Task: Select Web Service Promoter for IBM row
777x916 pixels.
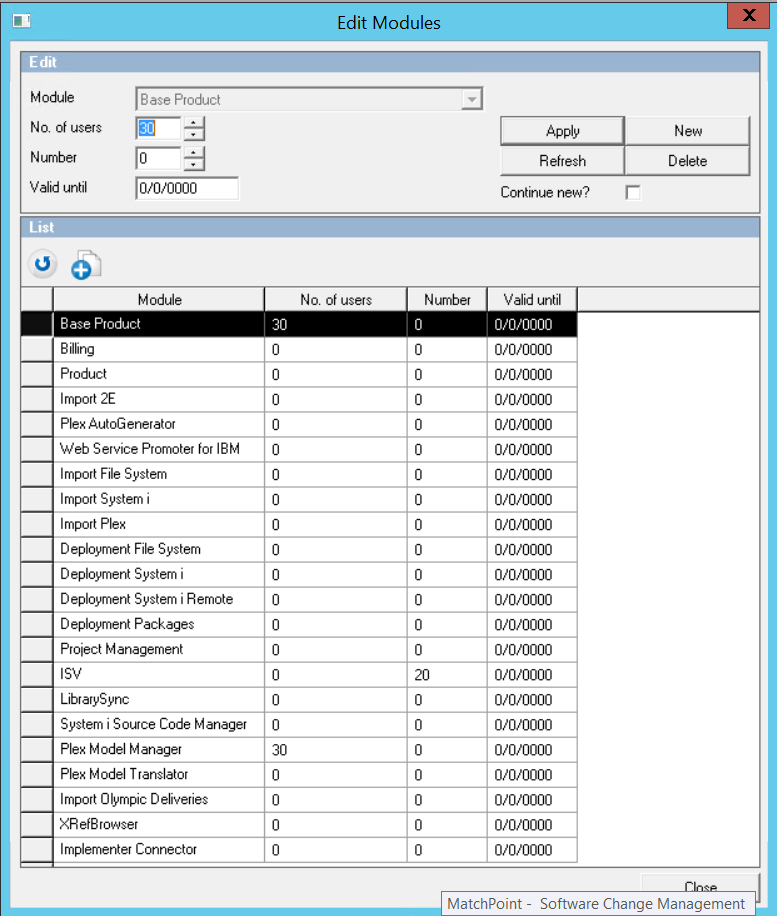Action: (299, 450)
